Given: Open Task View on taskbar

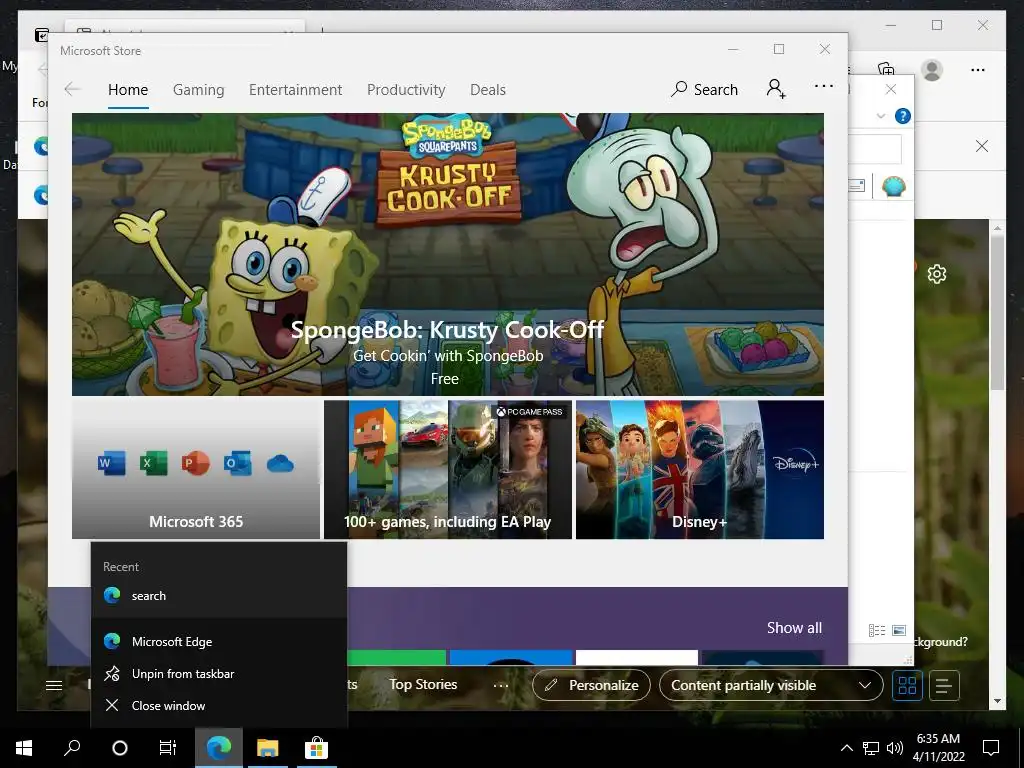Looking at the screenshot, I should tap(168, 748).
